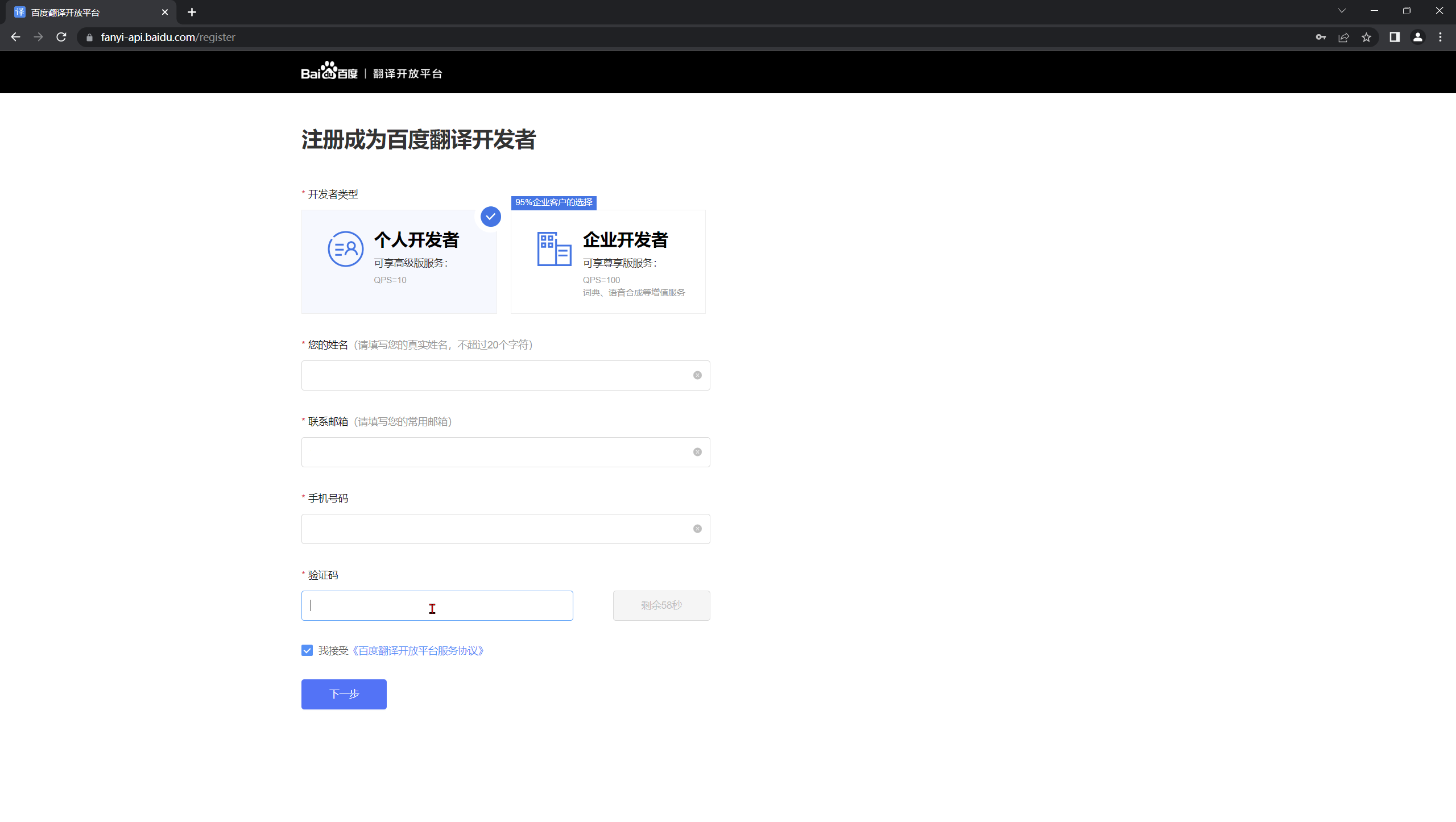Close the 百度翻译开放平台 tab
The image size is (1456, 822).
[165, 12]
